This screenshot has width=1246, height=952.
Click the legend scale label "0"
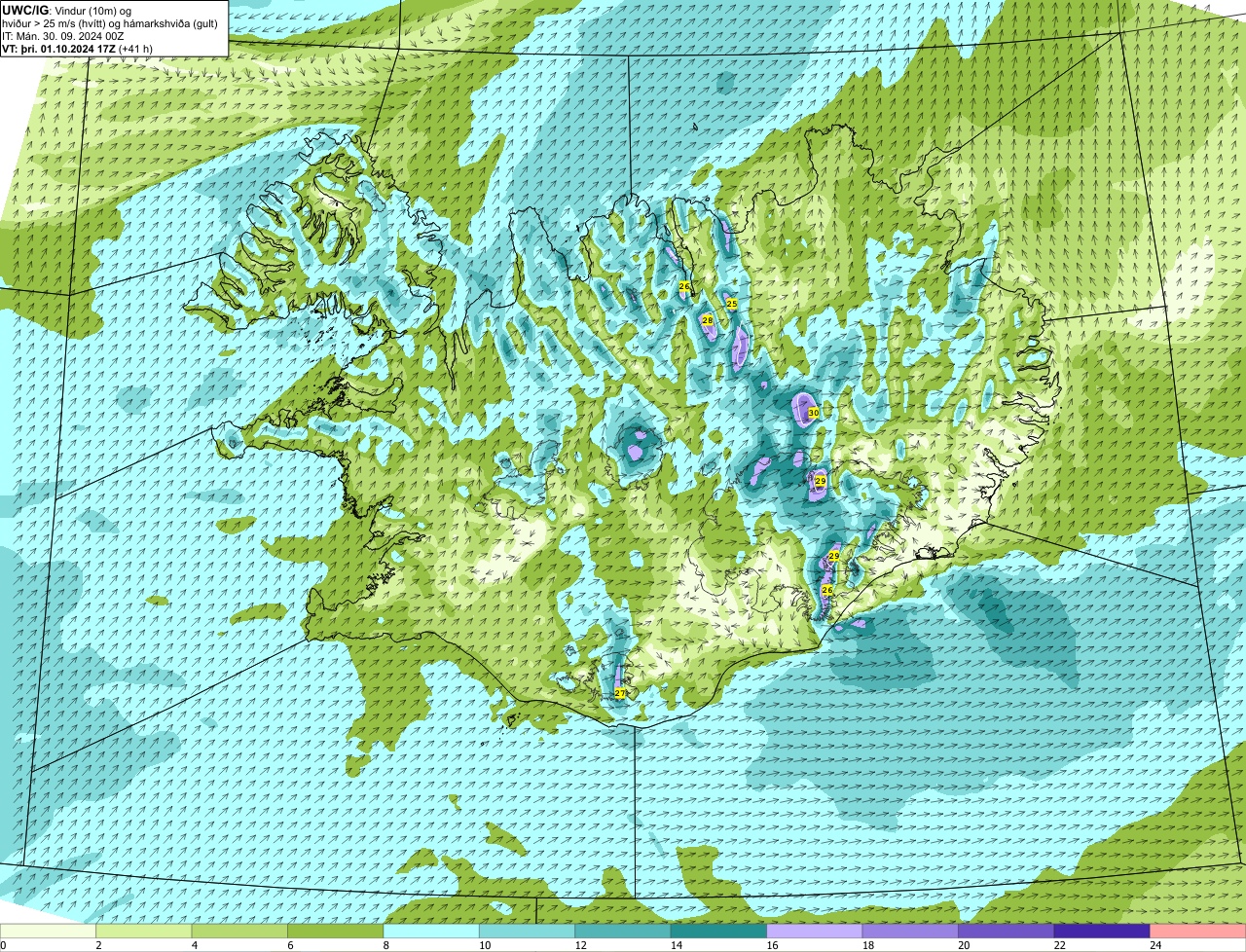3,944
